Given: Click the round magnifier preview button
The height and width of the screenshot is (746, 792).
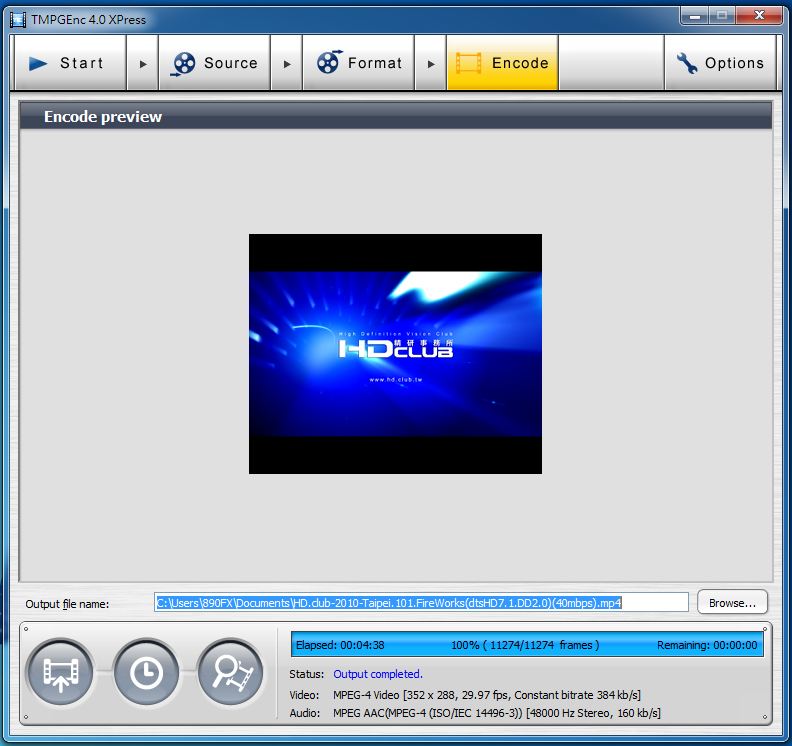Looking at the screenshot, I should click(230, 672).
